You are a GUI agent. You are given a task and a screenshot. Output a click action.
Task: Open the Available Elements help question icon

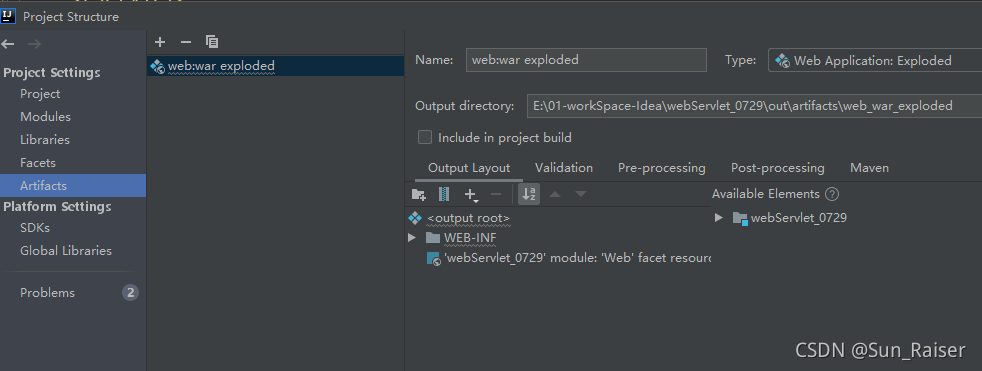pyautogui.click(x=832, y=194)
